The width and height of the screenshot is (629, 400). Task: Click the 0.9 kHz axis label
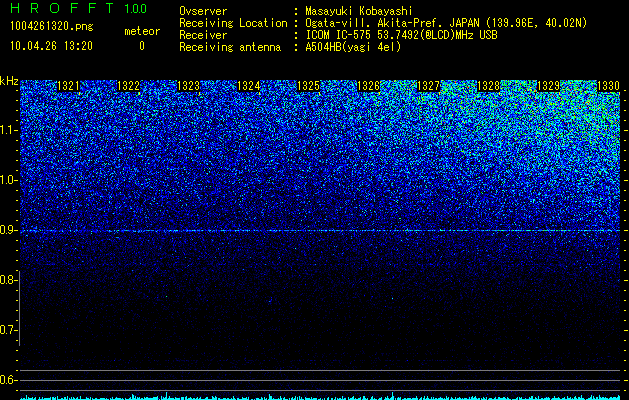tap(8, 230)
